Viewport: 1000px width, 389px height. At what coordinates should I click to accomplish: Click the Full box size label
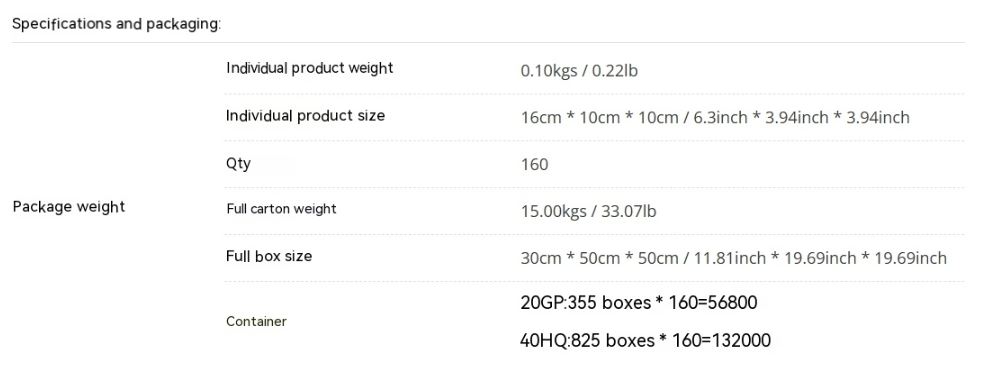269,256
